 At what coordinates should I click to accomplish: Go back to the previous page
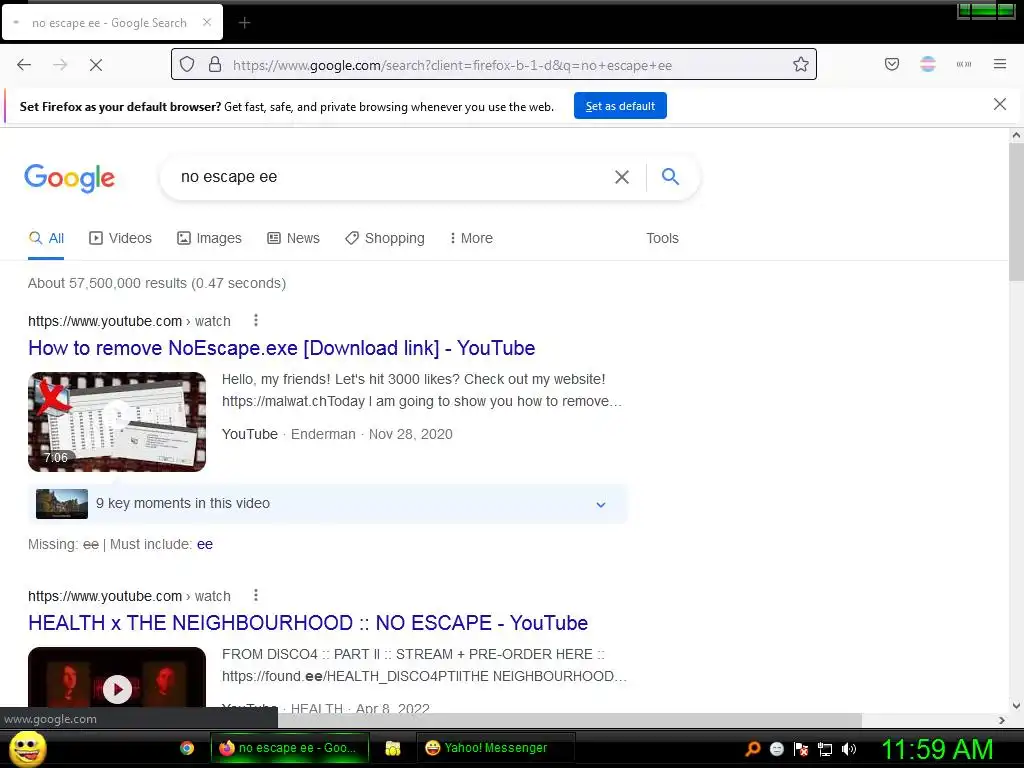(24, 65)
